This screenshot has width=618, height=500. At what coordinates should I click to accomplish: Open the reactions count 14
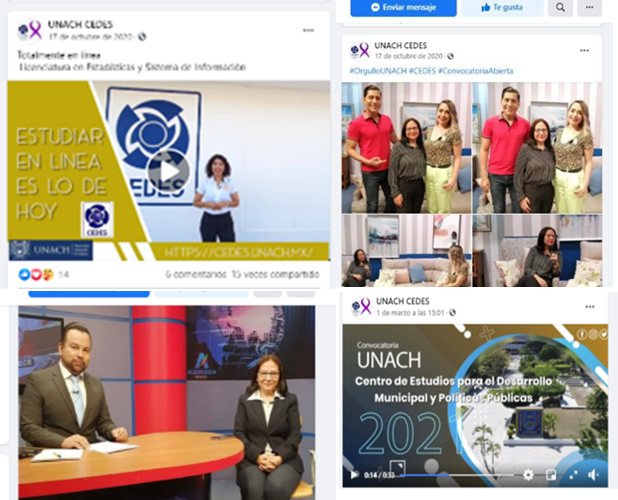pyautogui.click(x=63, y=274)
